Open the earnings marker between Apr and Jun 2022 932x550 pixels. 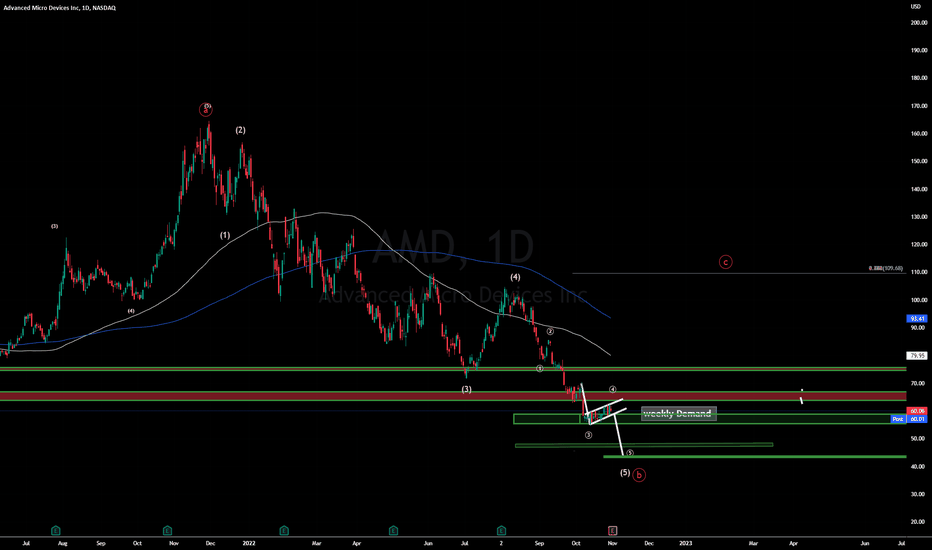[x=393, y=530]
